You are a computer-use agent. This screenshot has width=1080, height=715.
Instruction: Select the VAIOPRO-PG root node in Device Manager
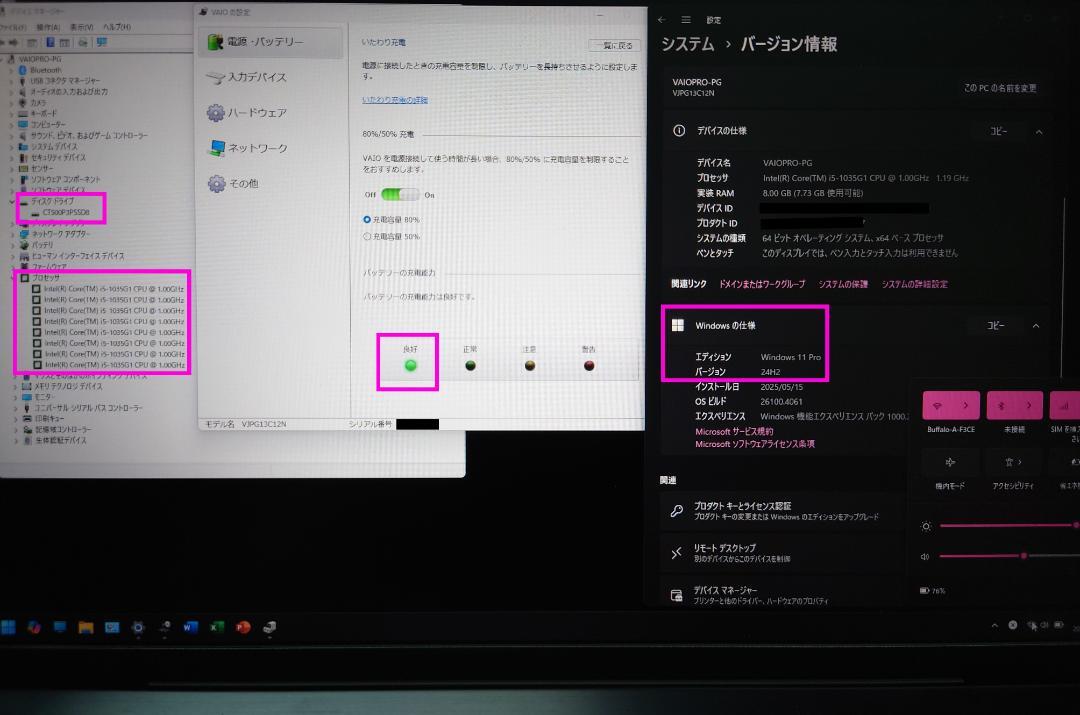click(x=34, y=59)
